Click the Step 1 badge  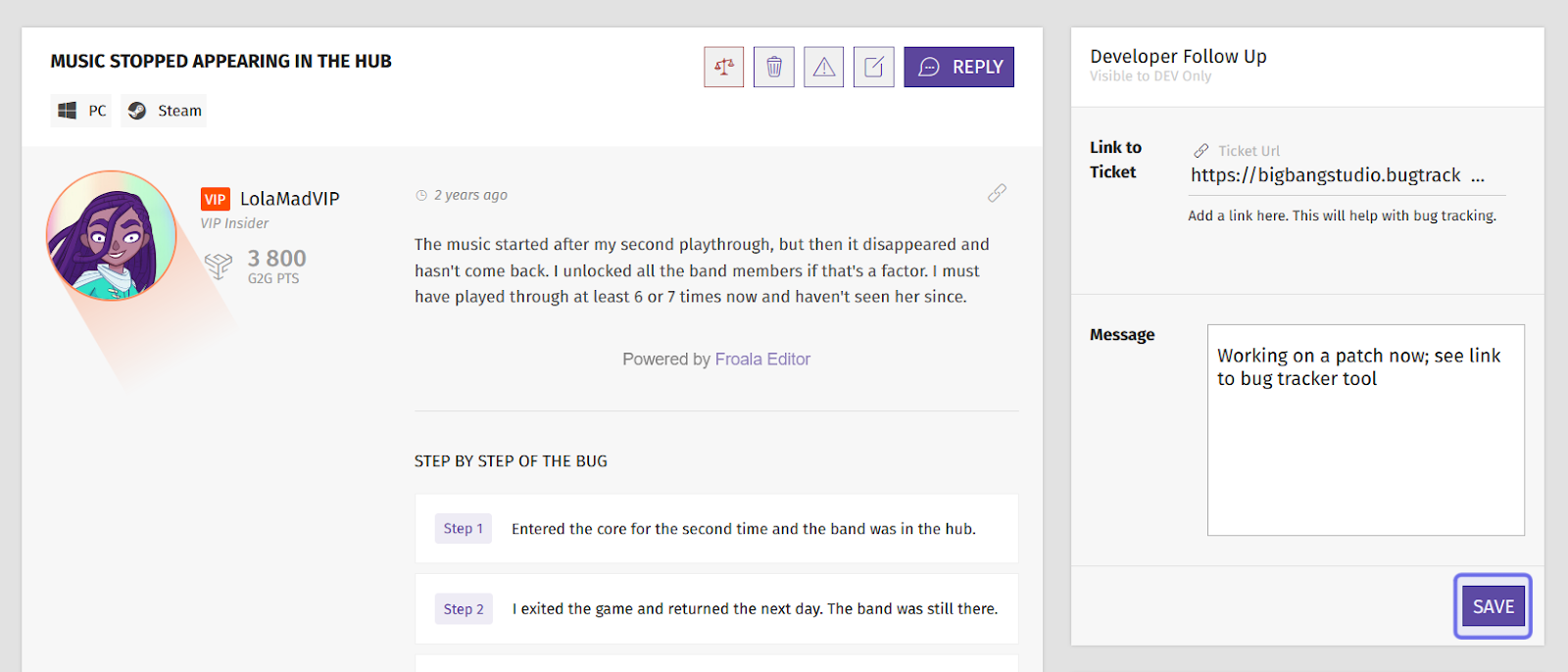click(464, 528)
